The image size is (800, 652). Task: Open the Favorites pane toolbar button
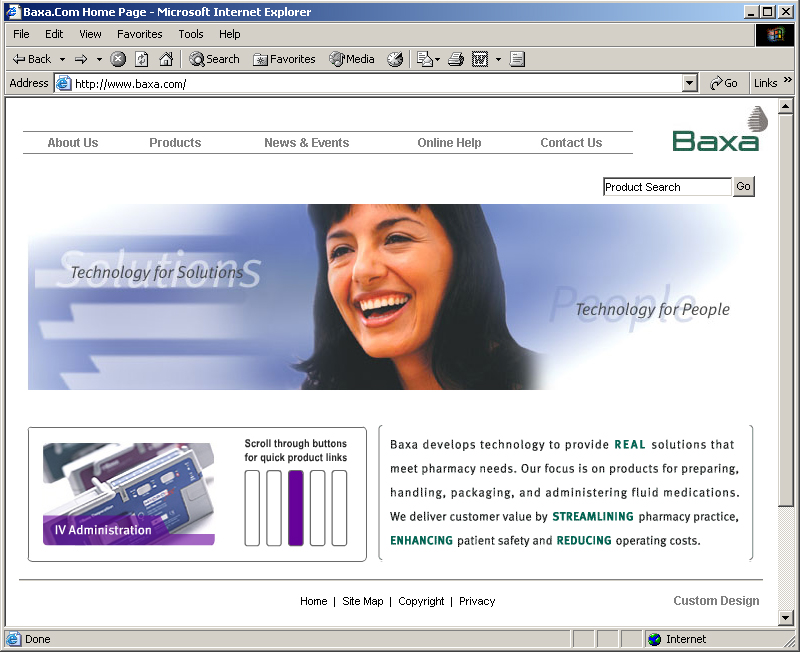pos(284,59)
